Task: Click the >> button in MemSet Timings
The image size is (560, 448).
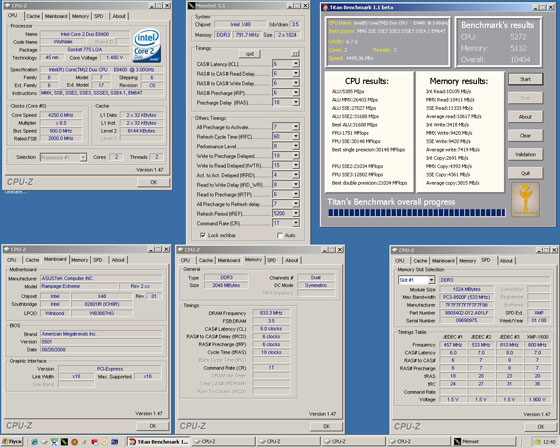Action: pyautogui.click(x=295, y=54)
